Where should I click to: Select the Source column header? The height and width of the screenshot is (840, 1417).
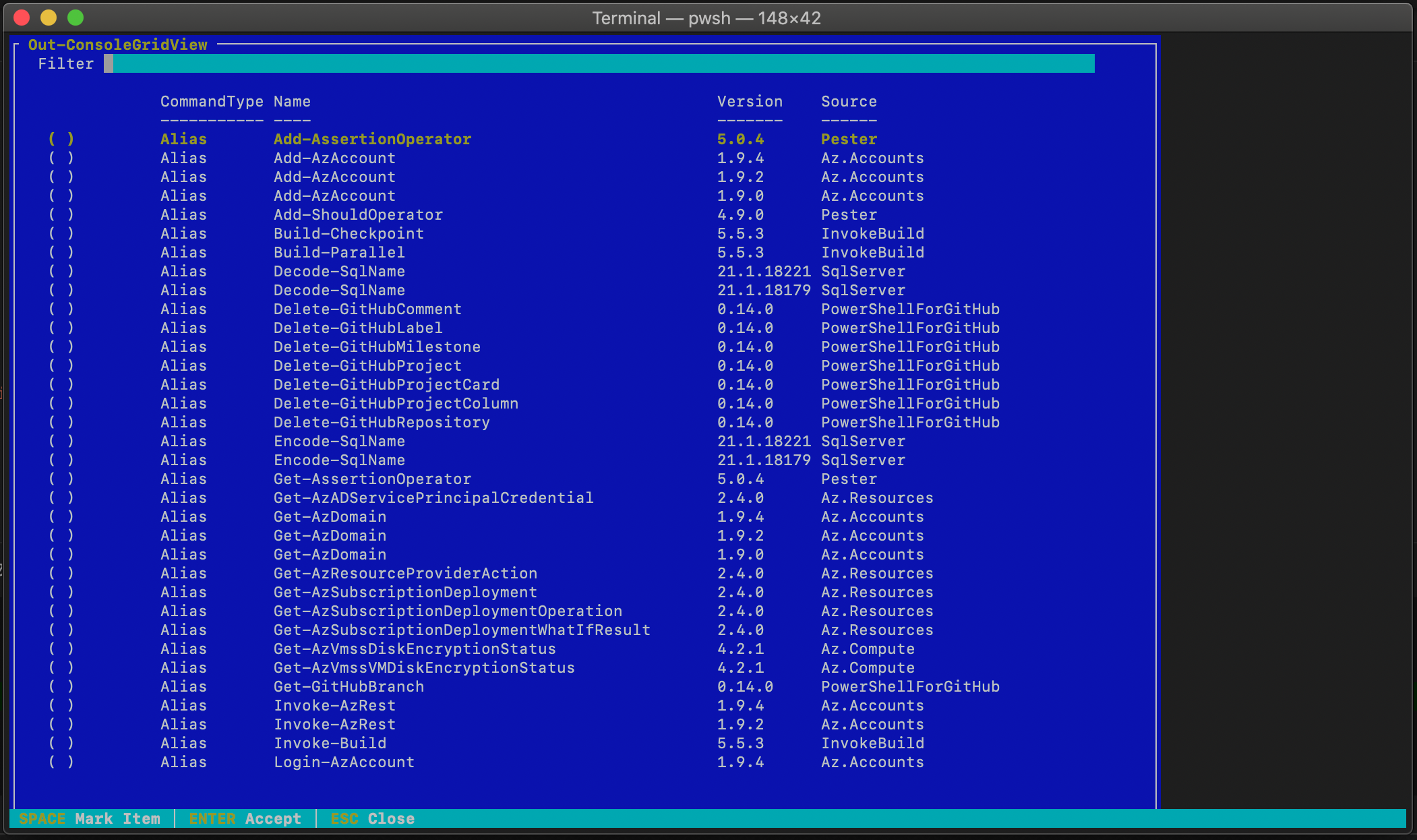(x=848, y=101)
